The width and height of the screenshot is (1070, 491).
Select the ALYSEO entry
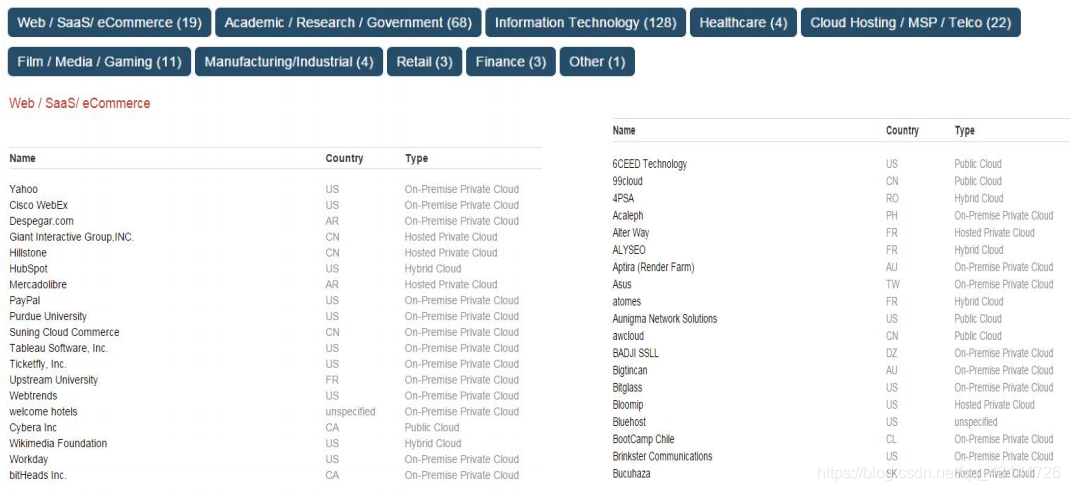tap(629, 250)
